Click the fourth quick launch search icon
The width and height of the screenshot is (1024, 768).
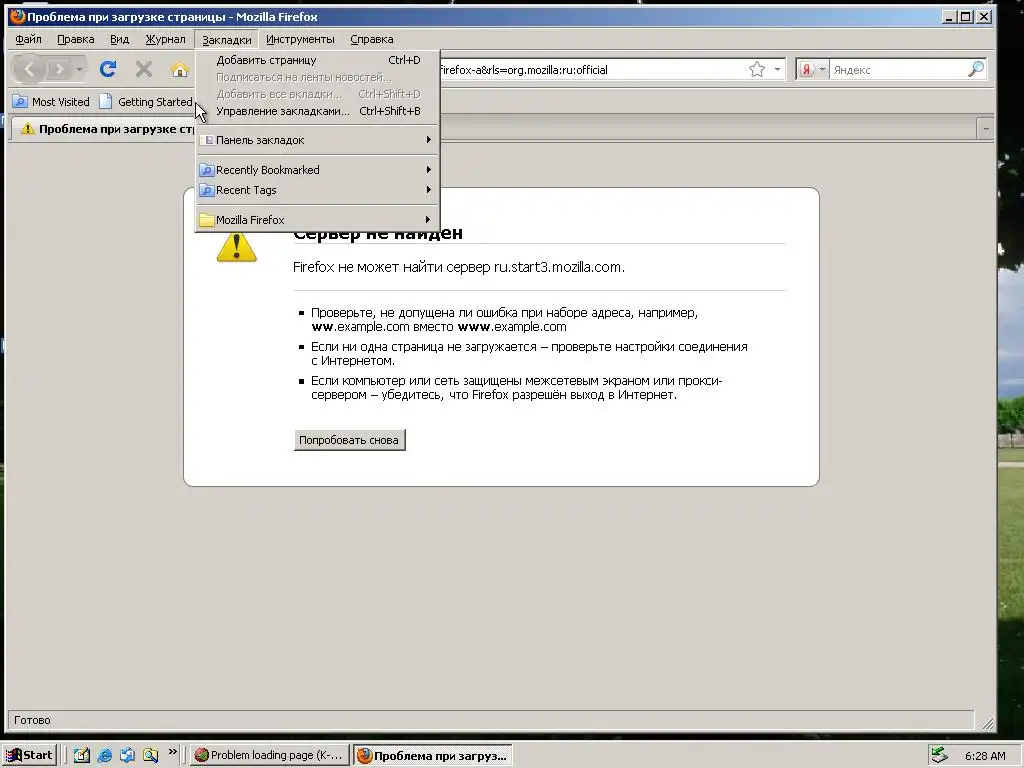click(x=151, y=756)
